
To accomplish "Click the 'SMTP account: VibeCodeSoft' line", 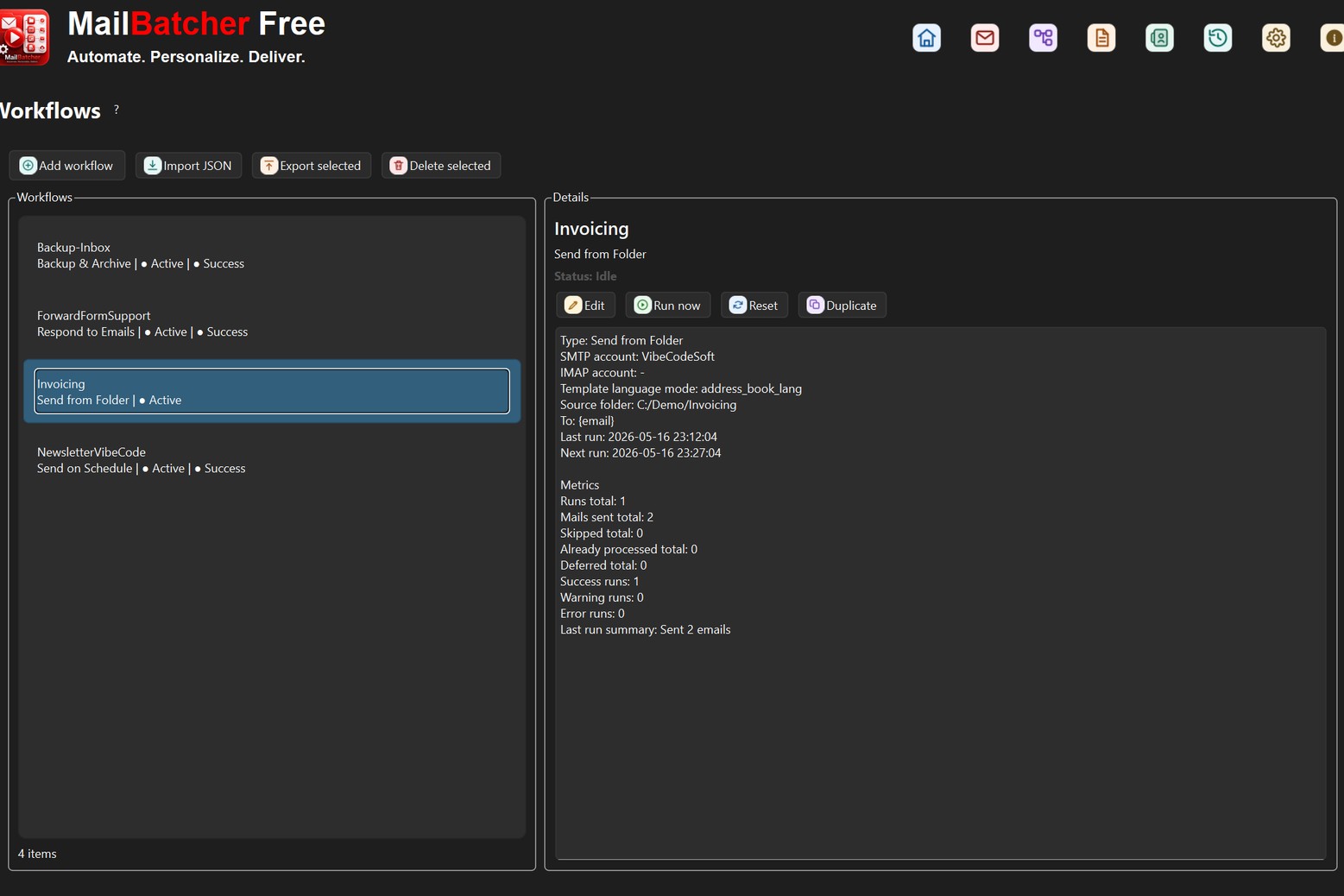I will [x=637, y=357].
